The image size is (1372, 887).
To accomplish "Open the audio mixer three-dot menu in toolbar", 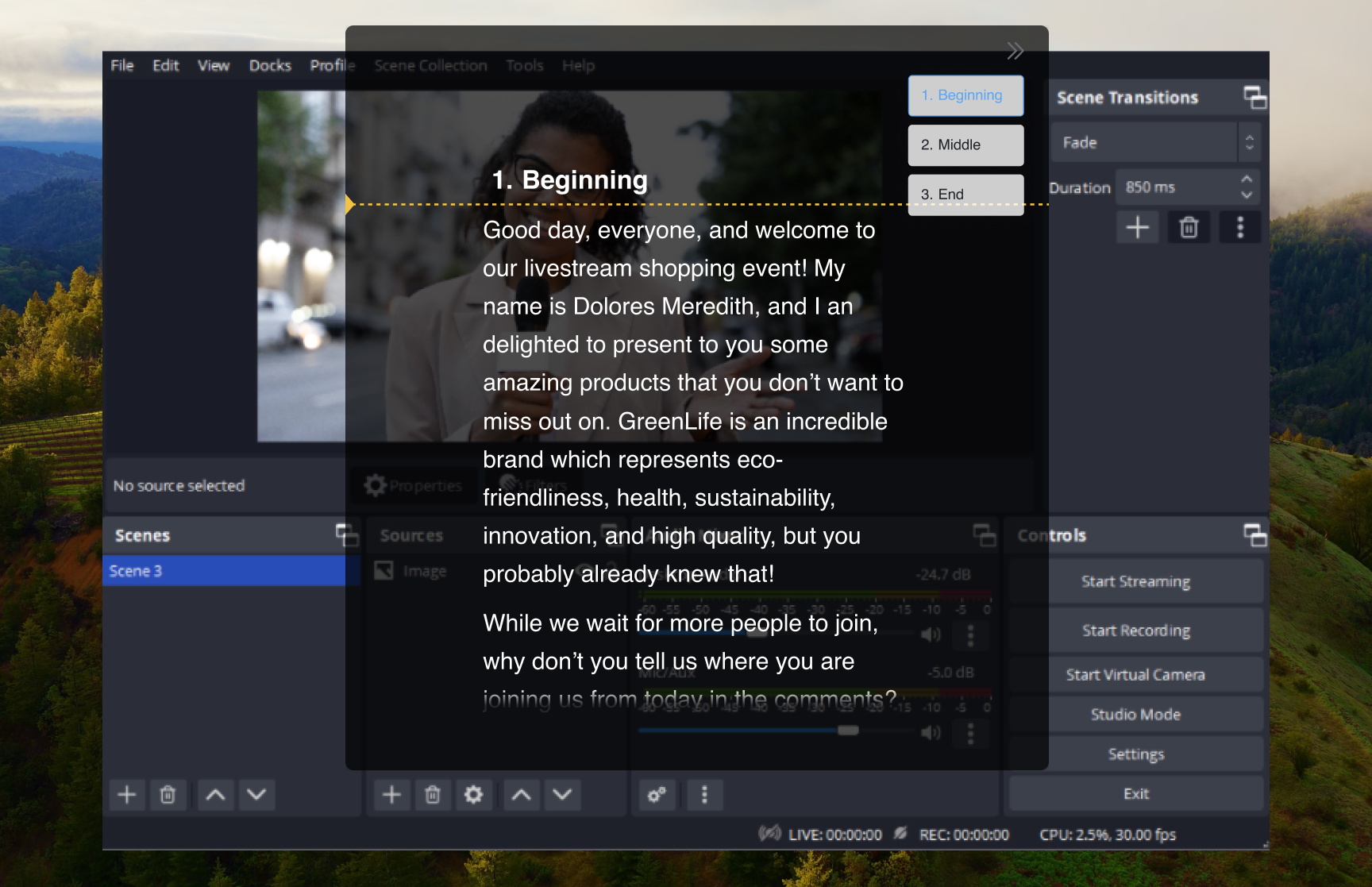I will click(x=704, y=795).
